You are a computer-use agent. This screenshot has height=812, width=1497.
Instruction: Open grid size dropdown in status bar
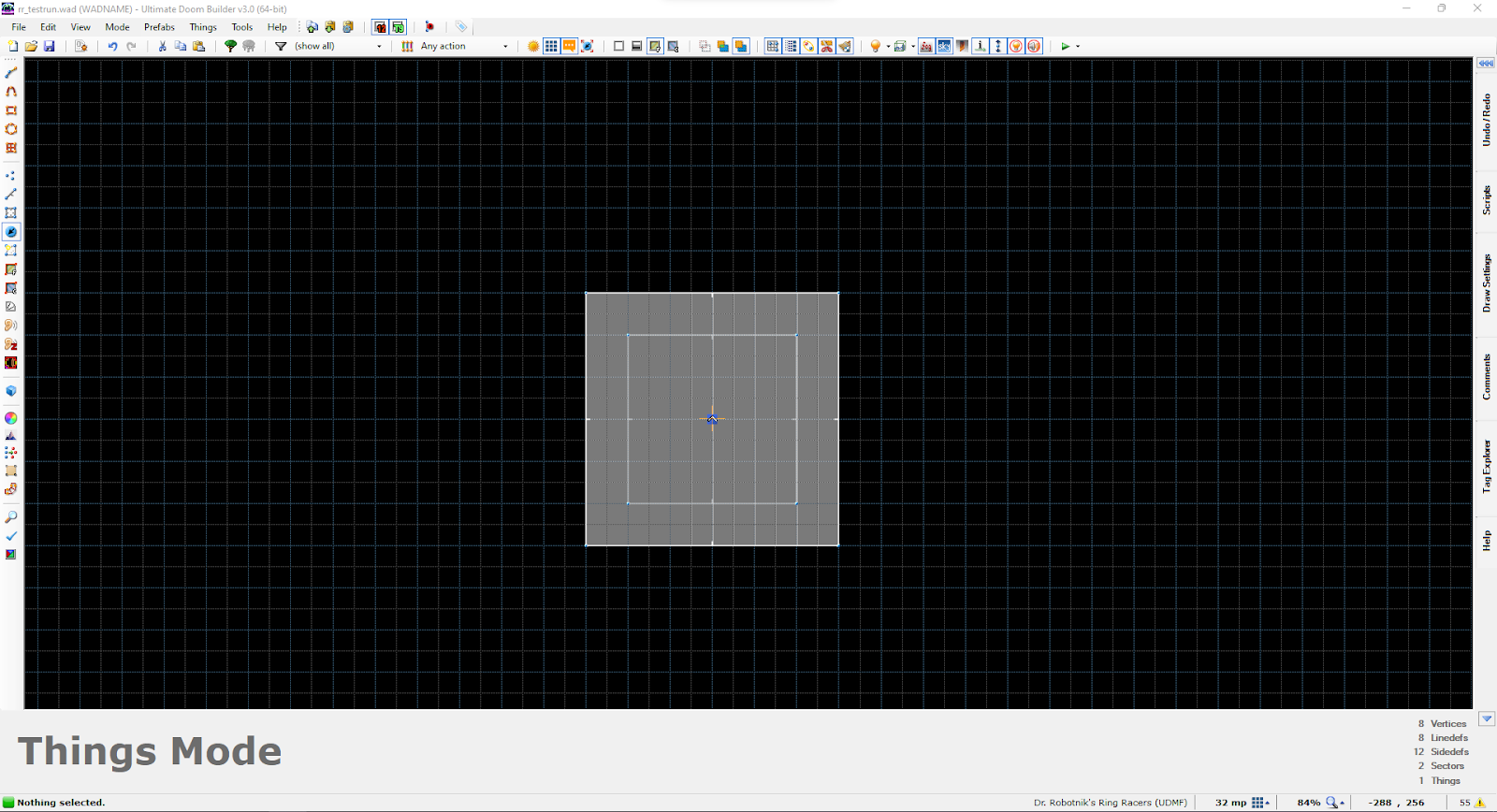pyautogui.click(x=1261, y=802)
